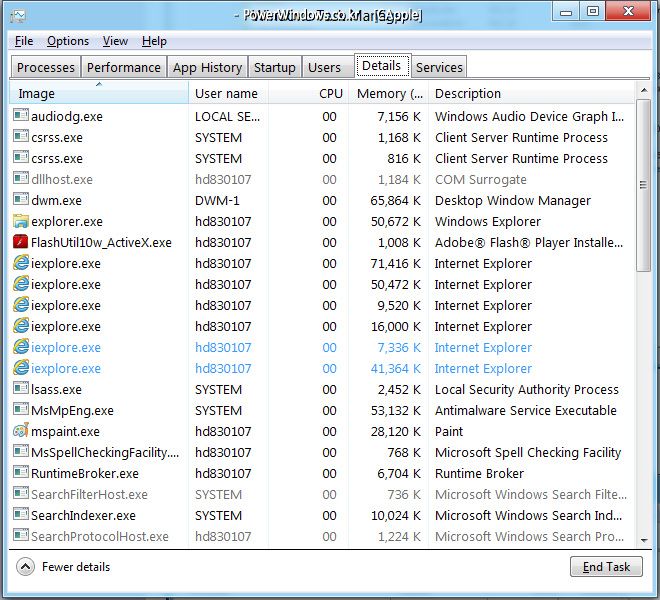Image resolution: width=660 pixels, height=600 pixels.
Task: Click the Runtime Broker description
Action: pos(479,473)
